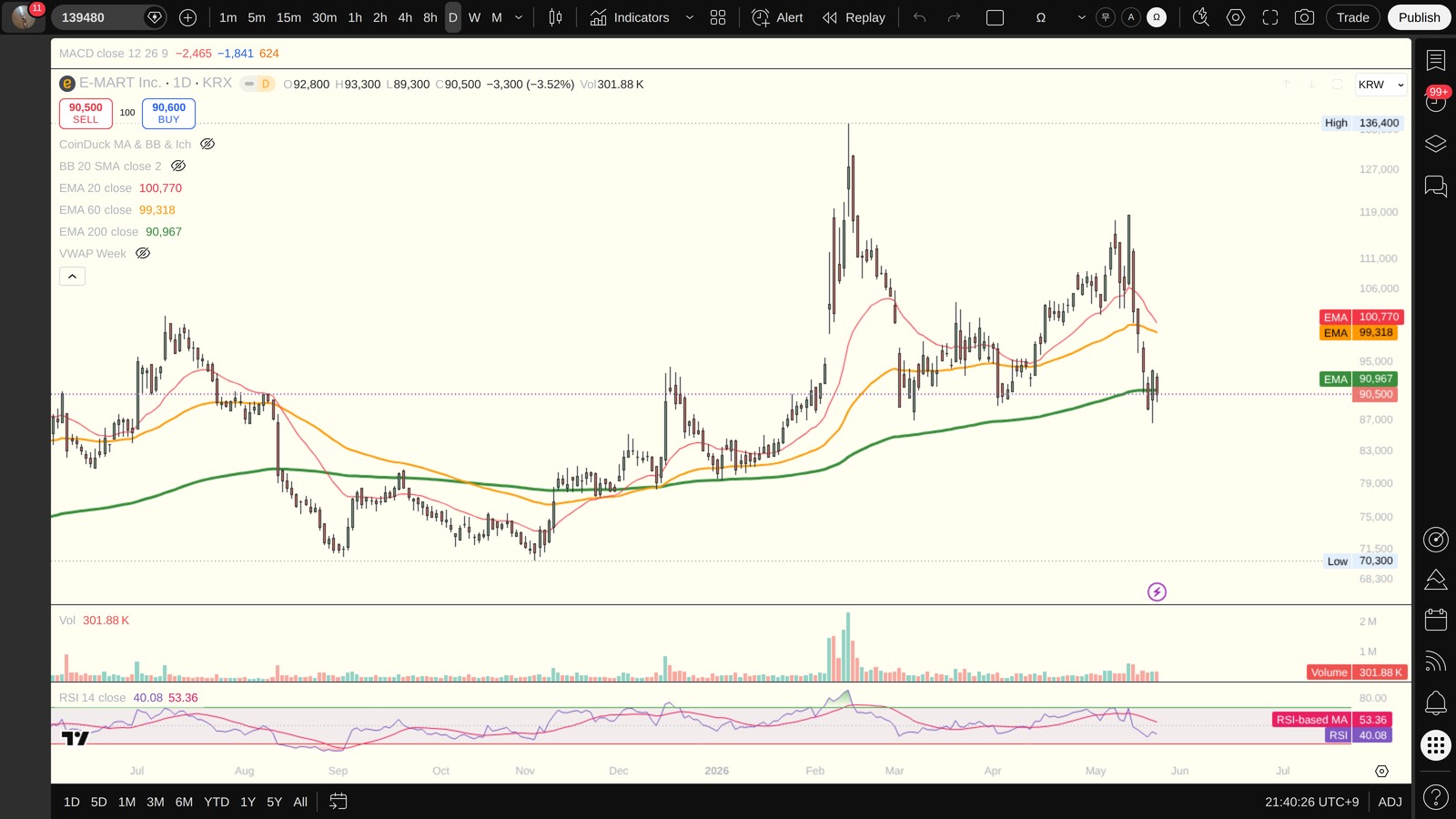1456x819 pixels.
Task: Select the 1Y date range
Action: pos(248,802)
